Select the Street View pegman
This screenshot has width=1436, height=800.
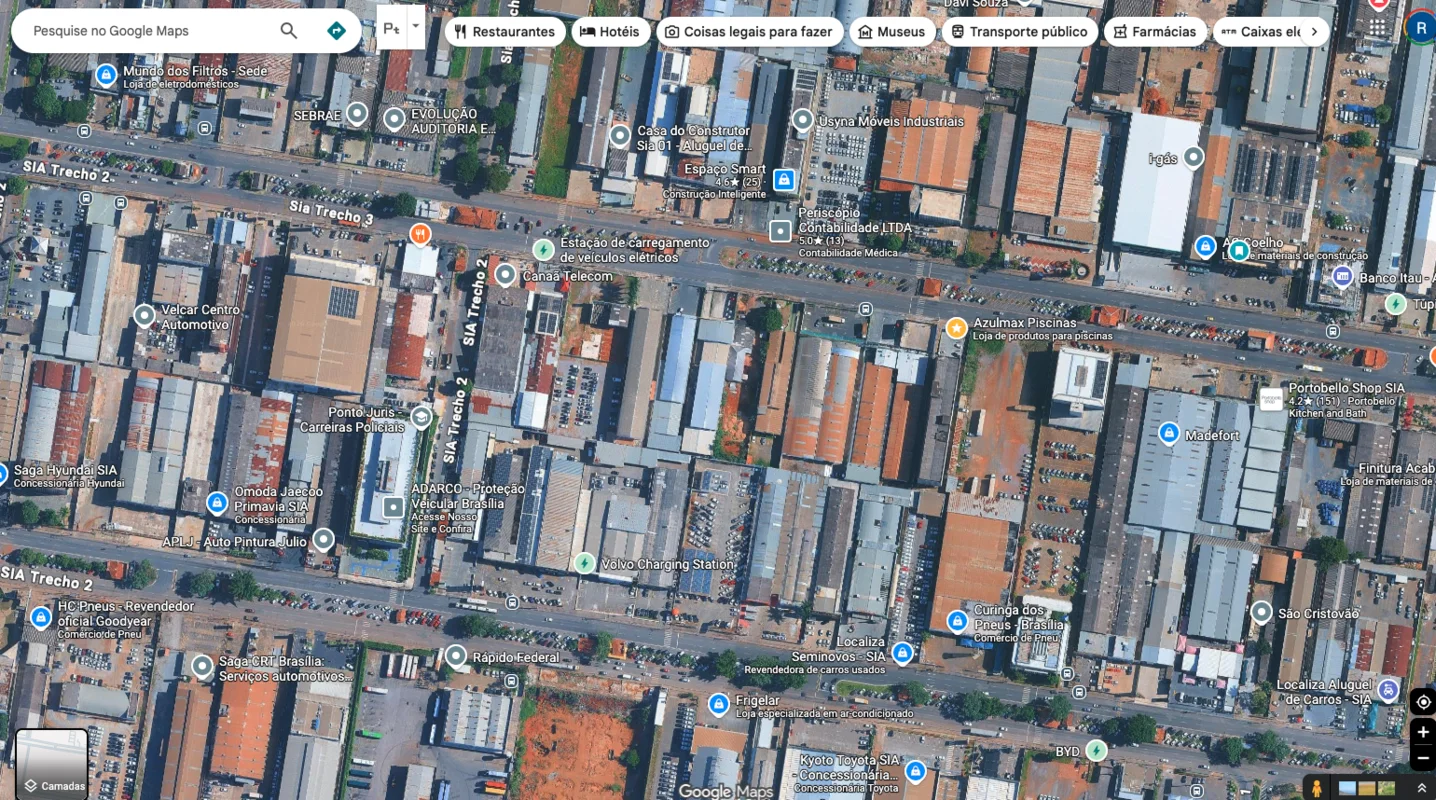[x=1316, y=788]
